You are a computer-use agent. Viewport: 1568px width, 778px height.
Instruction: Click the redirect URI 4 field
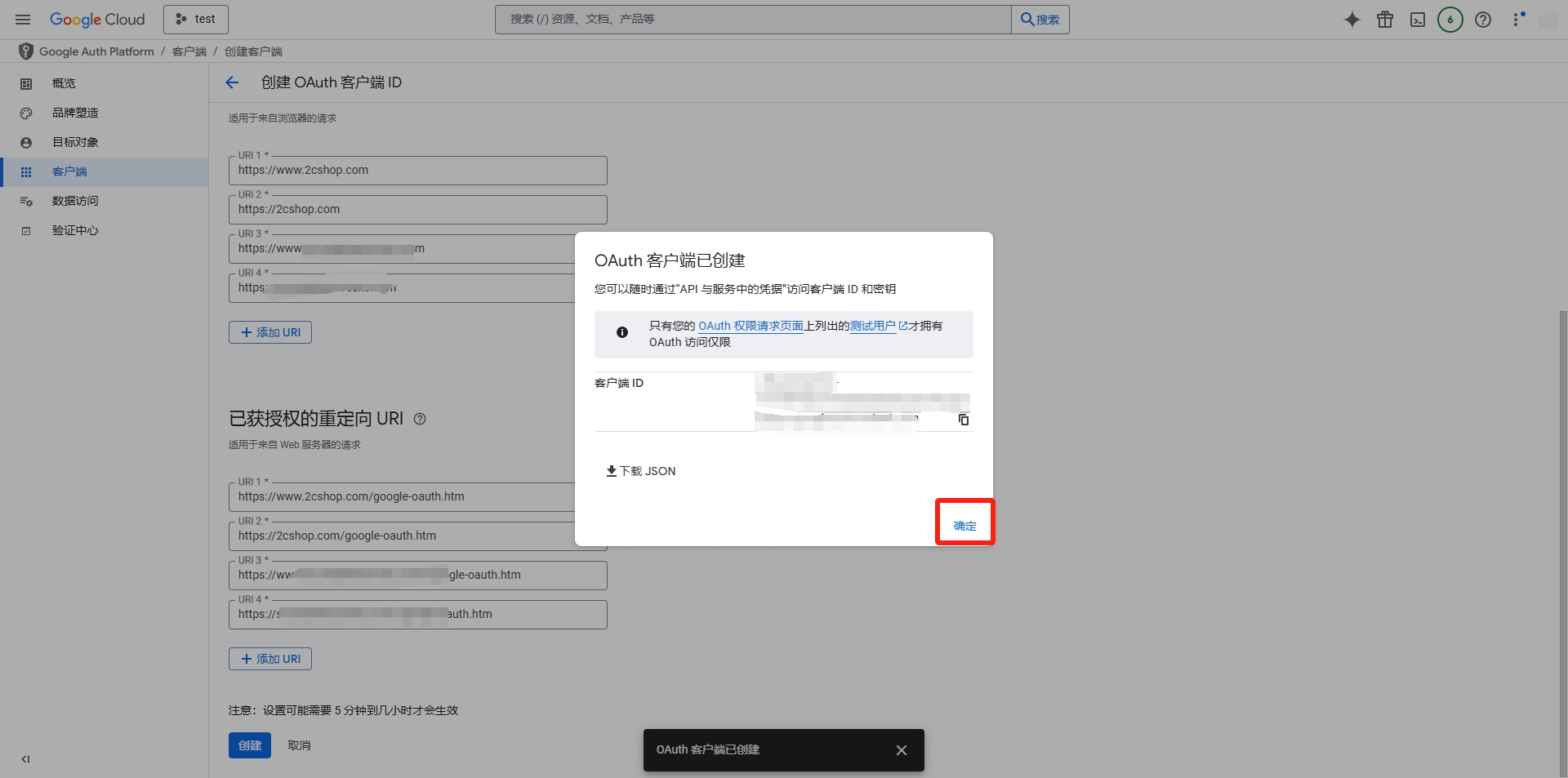[x=418, y=614]
